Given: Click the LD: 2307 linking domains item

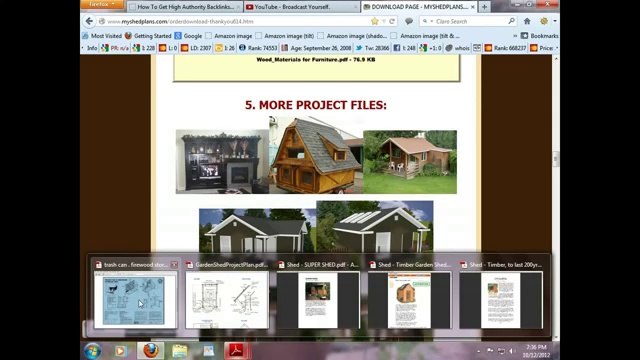Looking at the screenshot, I should point(196,48).
